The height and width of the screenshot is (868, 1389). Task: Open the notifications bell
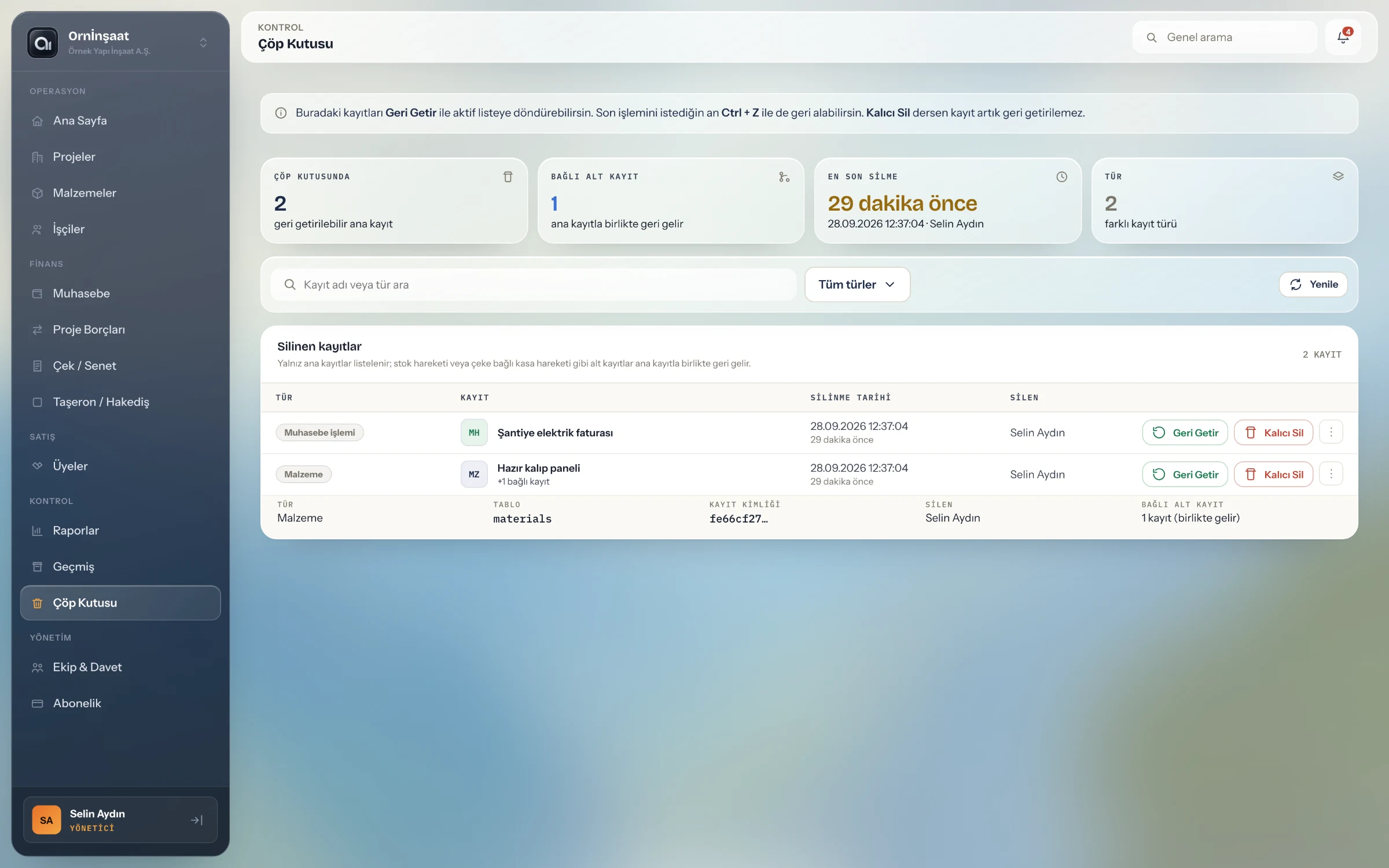click(1343, 38)
